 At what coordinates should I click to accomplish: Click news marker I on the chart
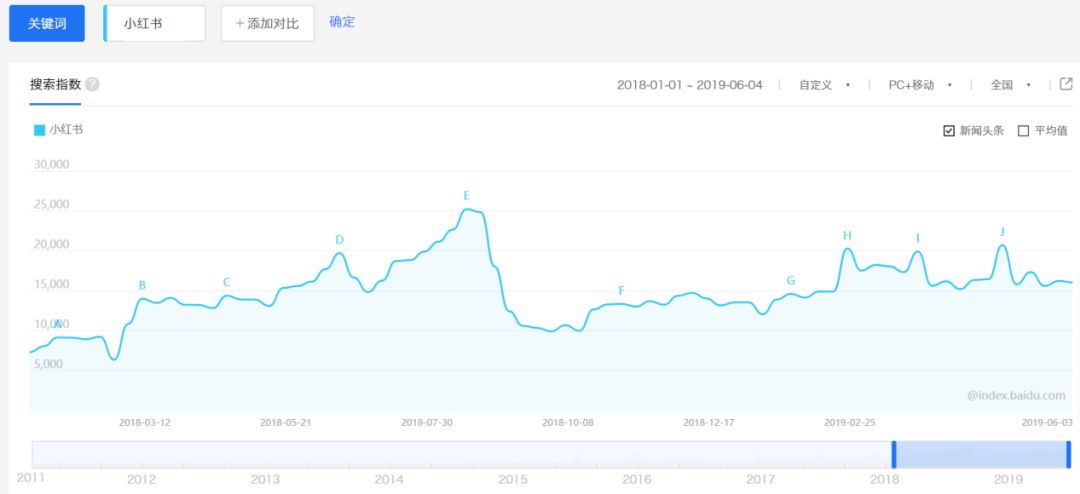tap(917, 238)
